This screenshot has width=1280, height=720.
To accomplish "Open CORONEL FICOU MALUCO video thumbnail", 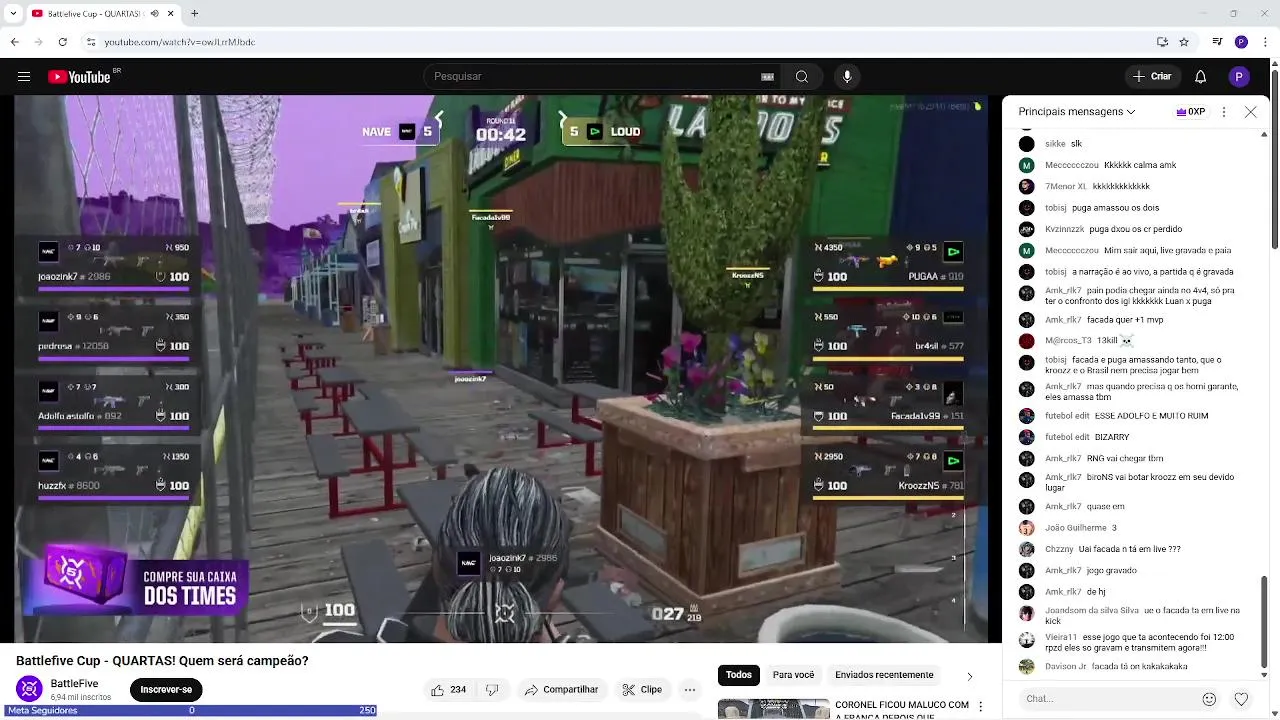I will [773, 709].
